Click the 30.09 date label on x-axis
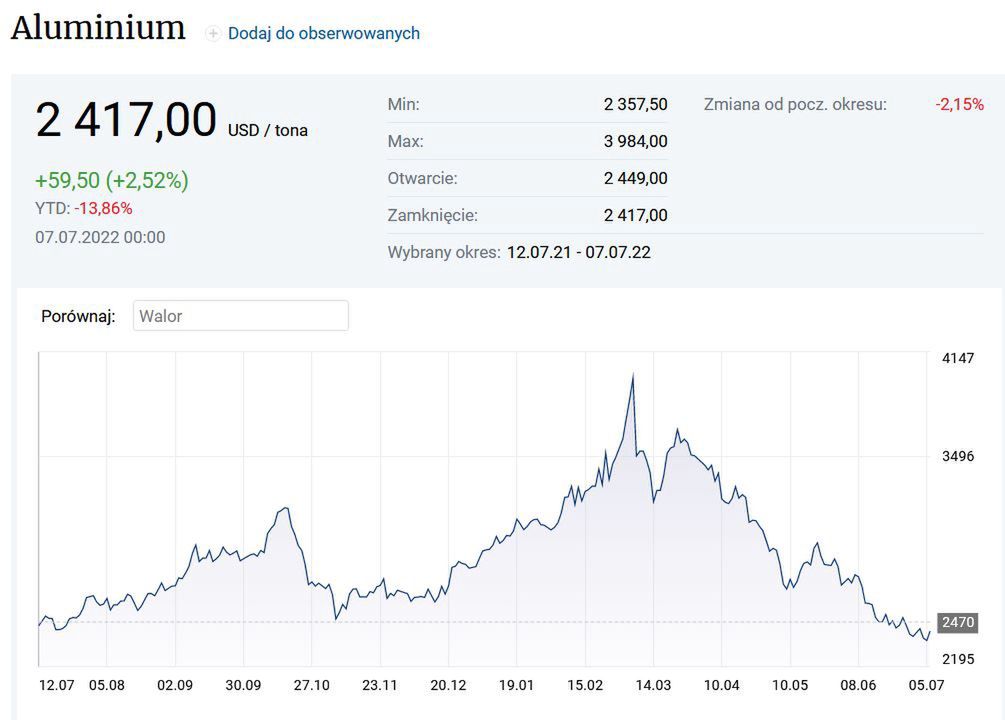The width and height of the screenshot is (1005, 720). coord(243,685)
